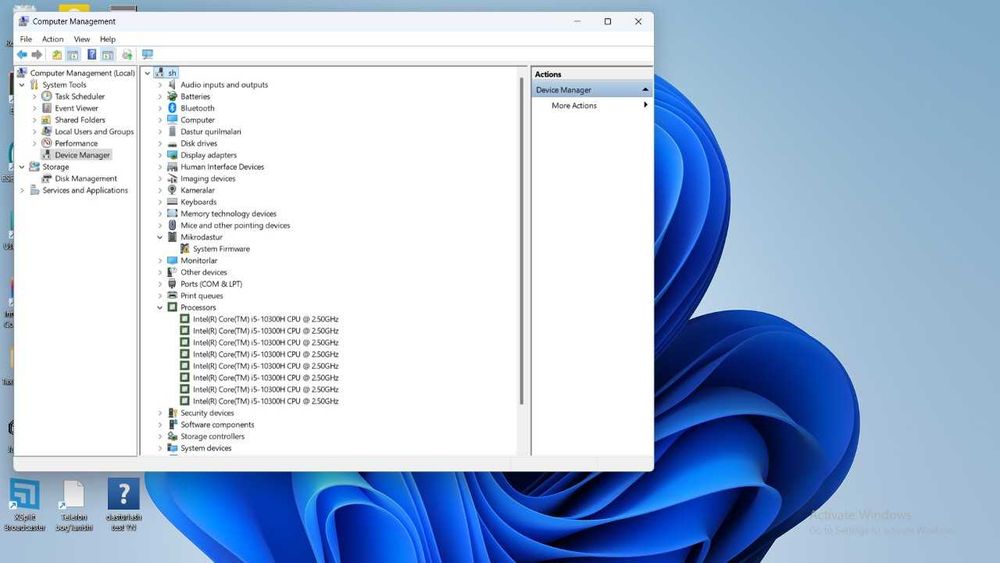This screenshot has width=1000, height=563.
Task: Click the Imaging devices icon
Action: pyautogui.click(x=172, y=179)
